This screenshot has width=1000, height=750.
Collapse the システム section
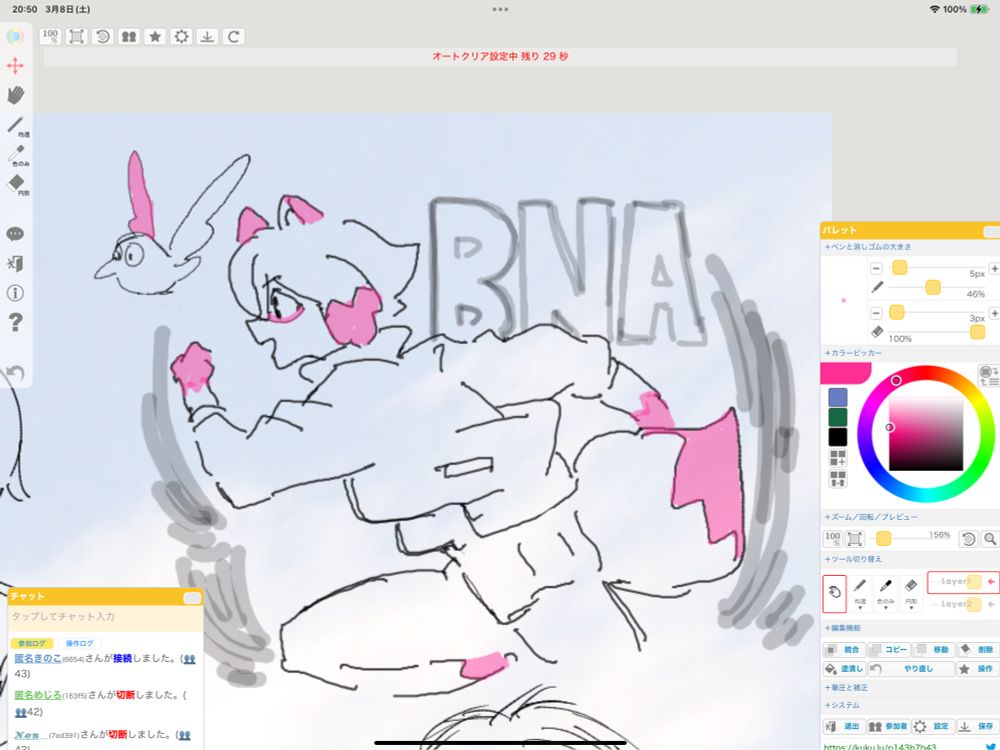coord(842,705)
